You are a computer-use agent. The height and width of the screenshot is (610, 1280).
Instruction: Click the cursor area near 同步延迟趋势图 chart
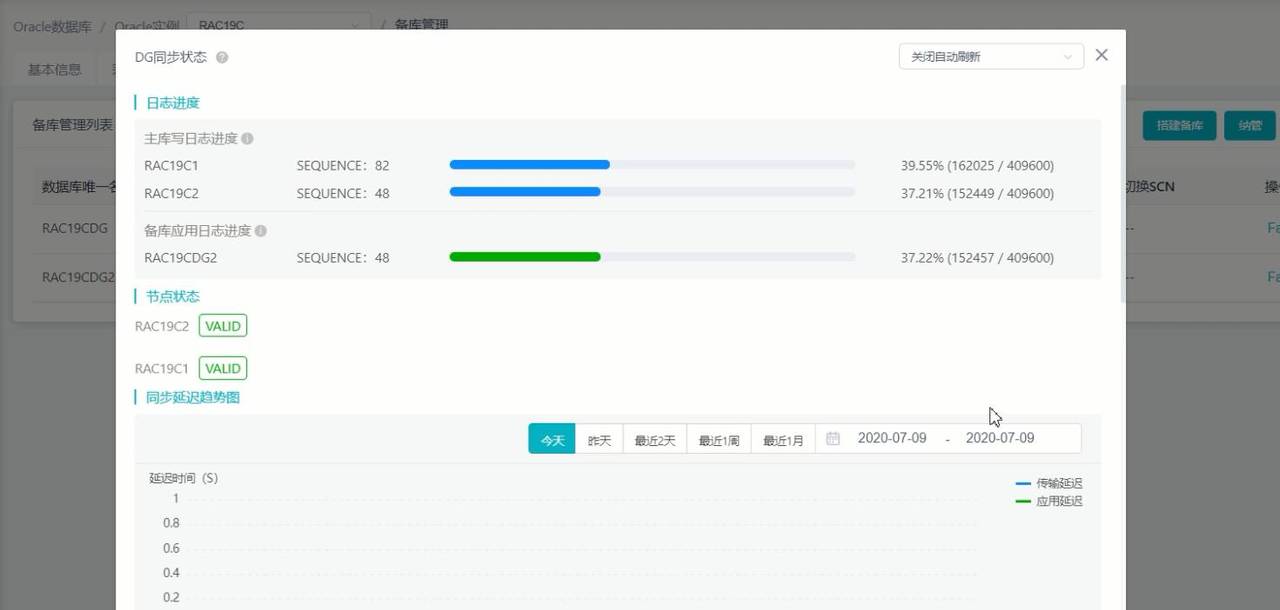click(993, 416)
